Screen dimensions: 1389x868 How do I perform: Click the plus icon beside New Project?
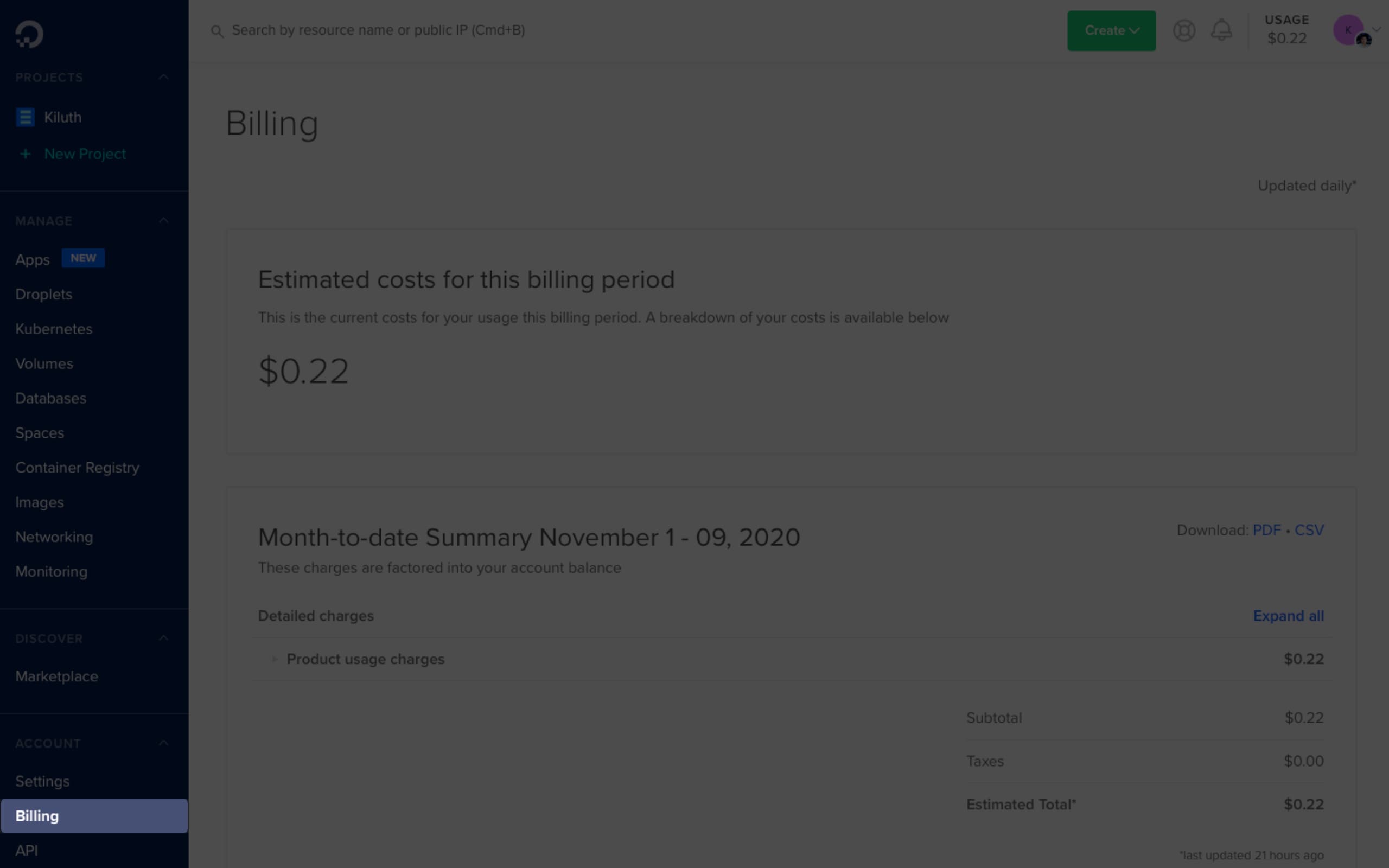tap(26, 154)
